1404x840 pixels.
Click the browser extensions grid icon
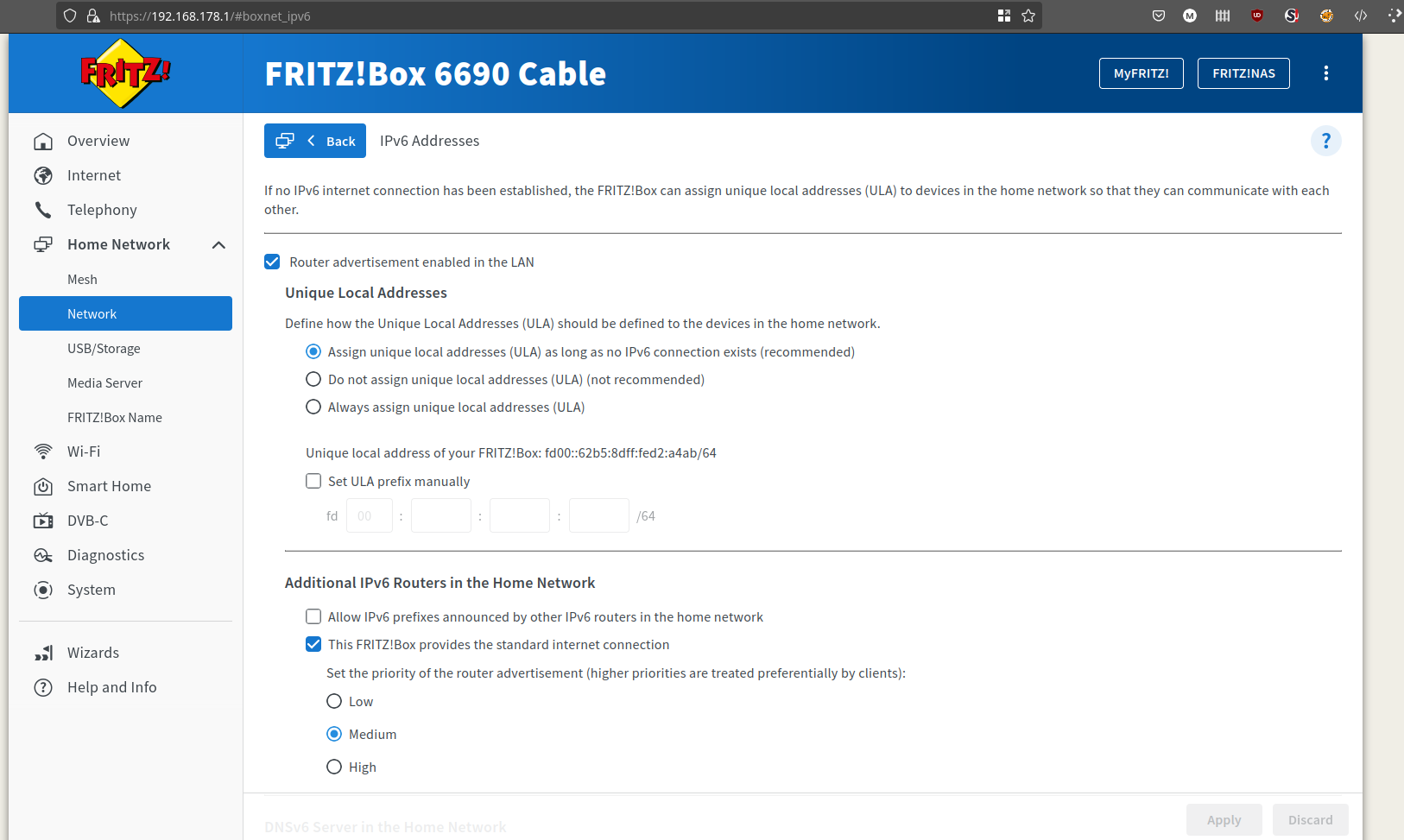tap(1004, 16)
